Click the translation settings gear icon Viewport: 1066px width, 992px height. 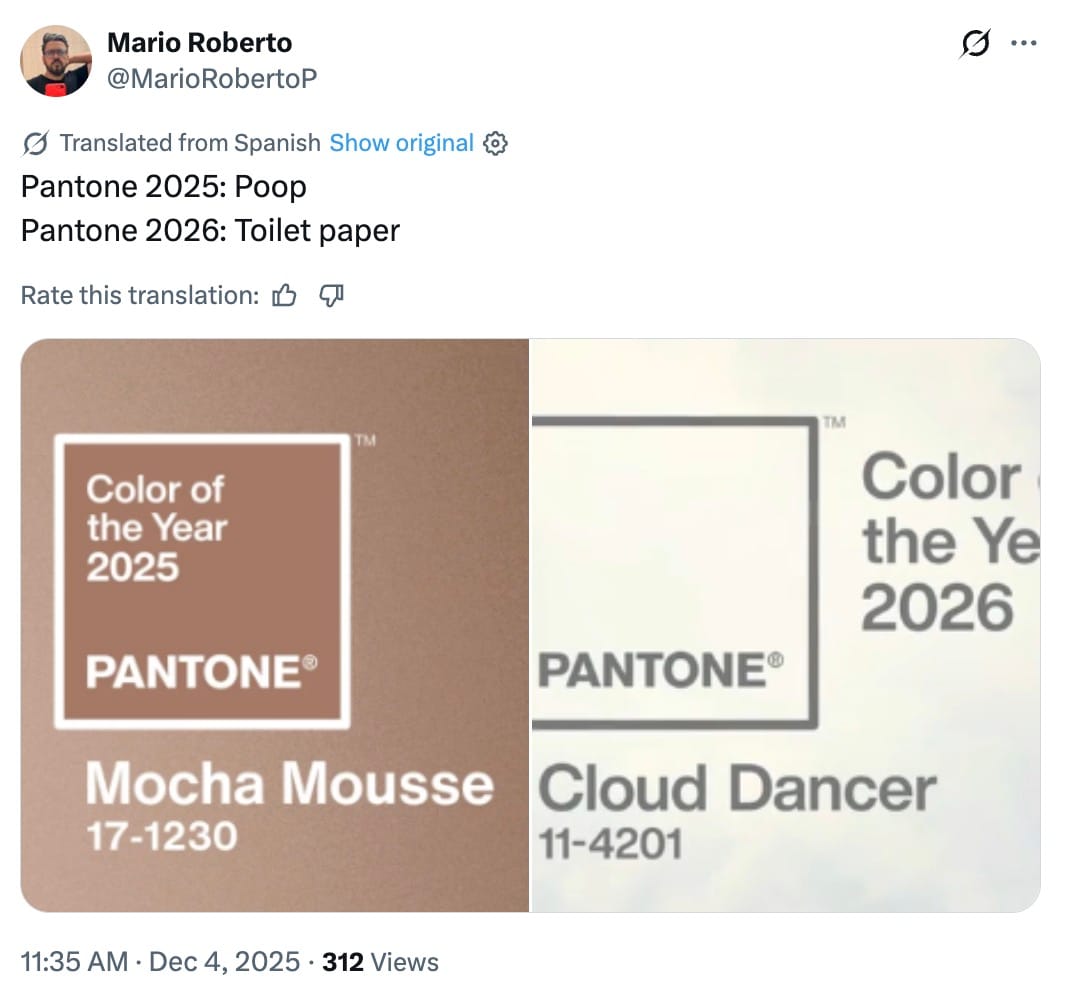click(x=495, y=144)
